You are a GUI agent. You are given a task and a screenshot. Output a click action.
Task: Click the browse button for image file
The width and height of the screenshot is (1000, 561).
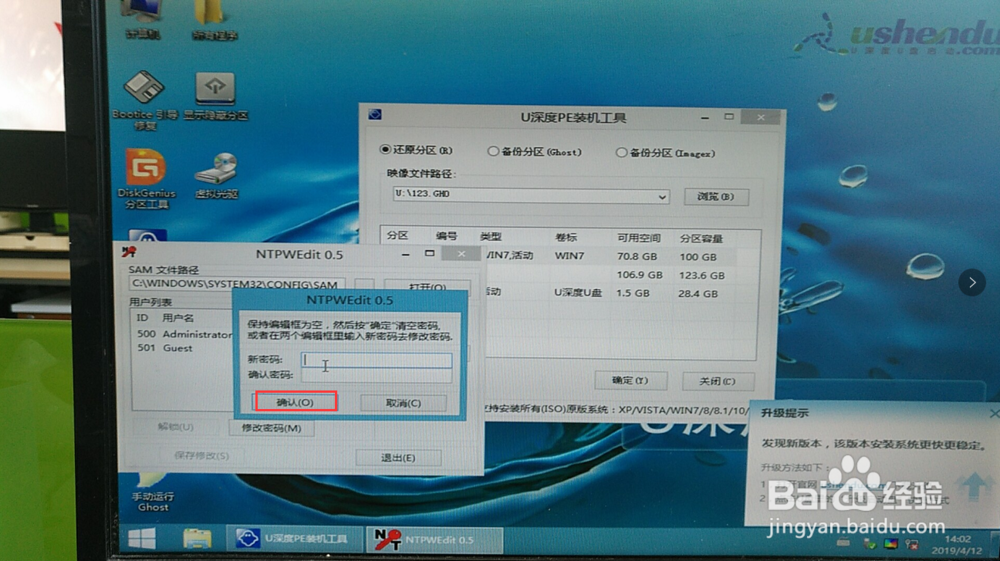coord(716,196)
